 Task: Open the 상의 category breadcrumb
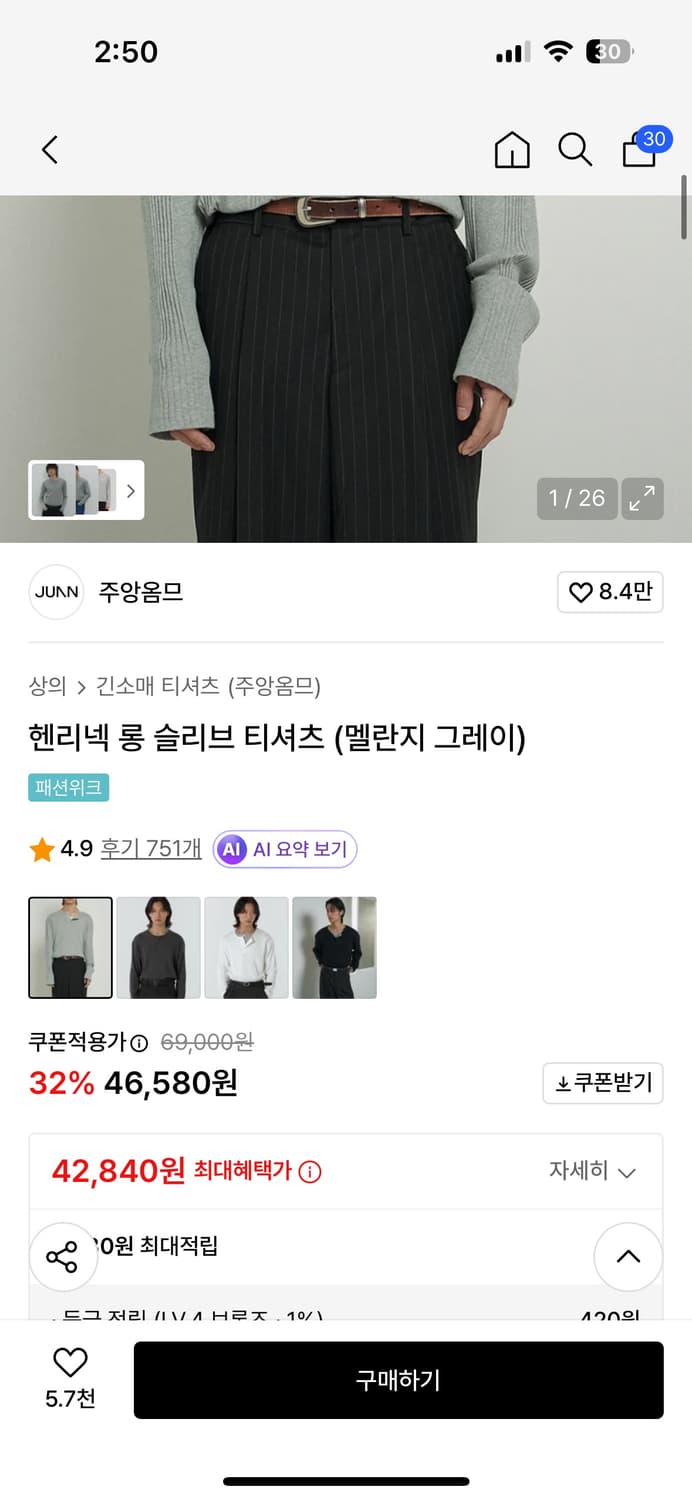click(x=44, y=675)
